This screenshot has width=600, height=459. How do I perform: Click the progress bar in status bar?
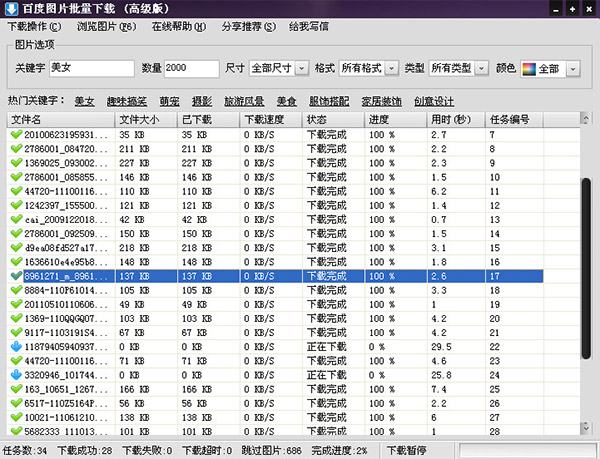pyautogui.click(x=528, y=450)
